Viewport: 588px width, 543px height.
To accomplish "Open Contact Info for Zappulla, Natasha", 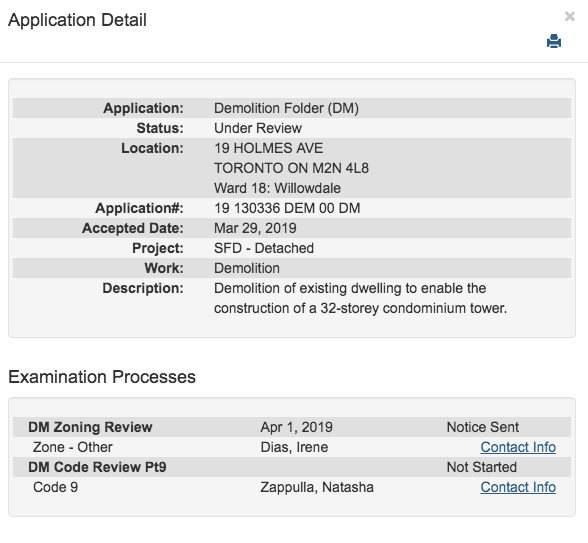I will [x=518, y=487].
